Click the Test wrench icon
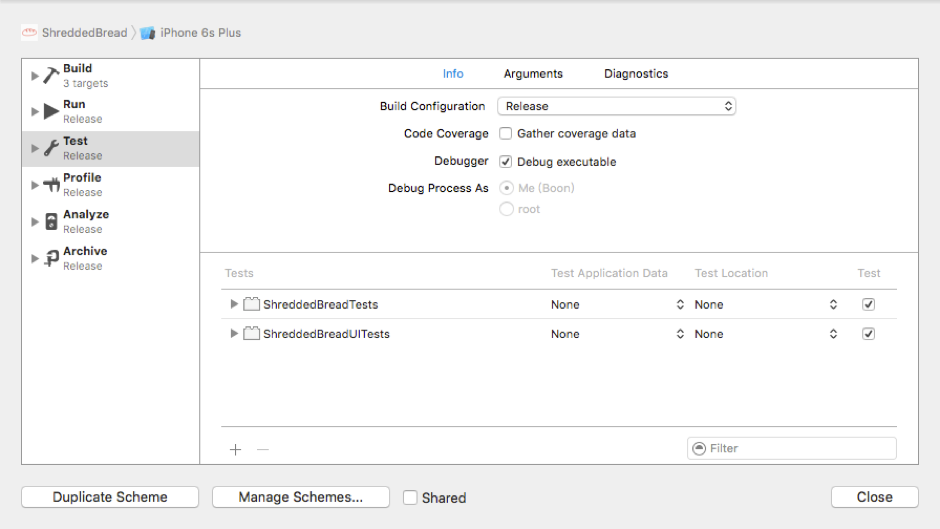The height and width of the screenshot is (529, 940). (x=51, y=148)
